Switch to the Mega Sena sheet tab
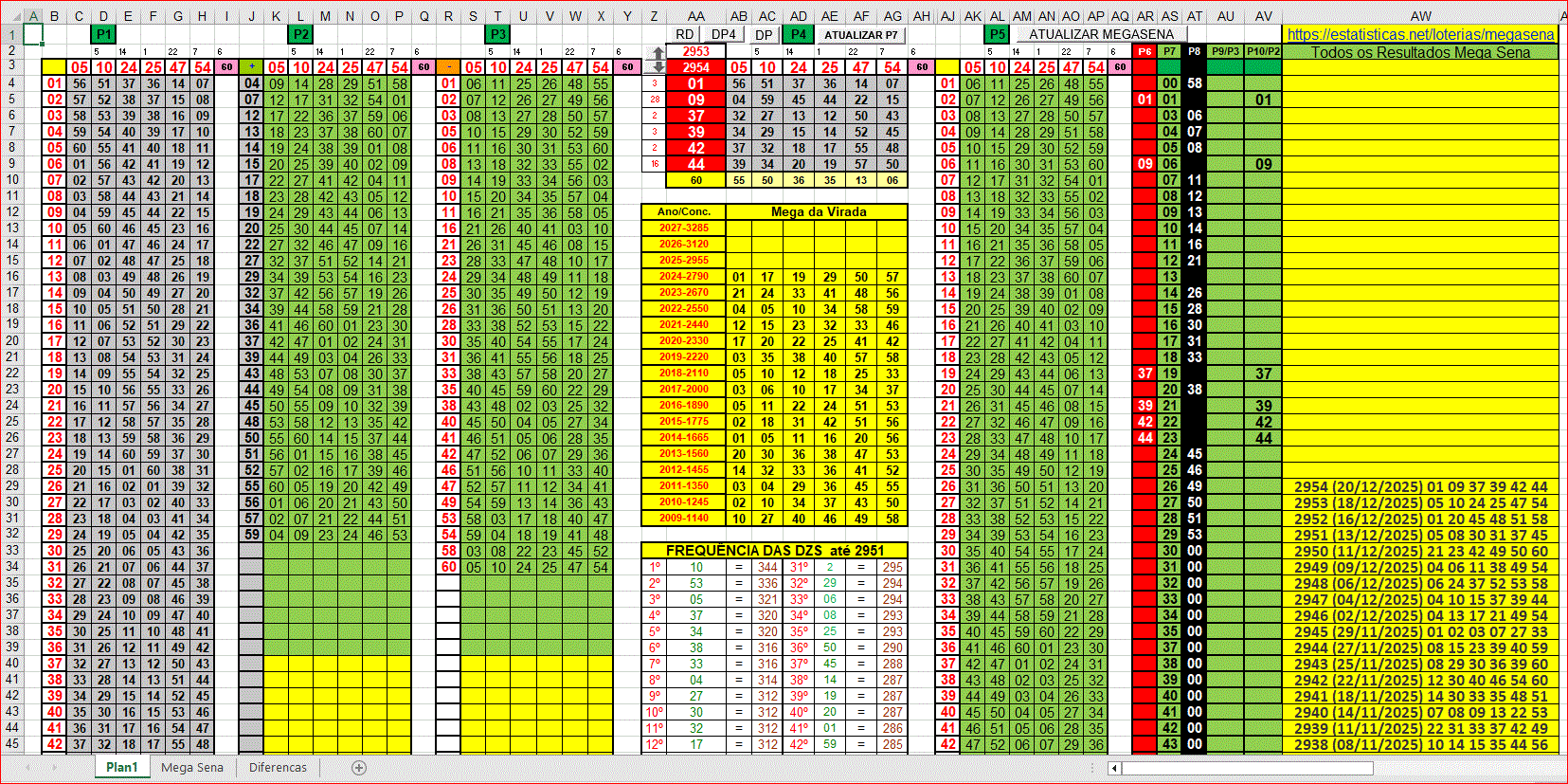Viewport: 1568px width, 784px height. [x=192, y=768]
